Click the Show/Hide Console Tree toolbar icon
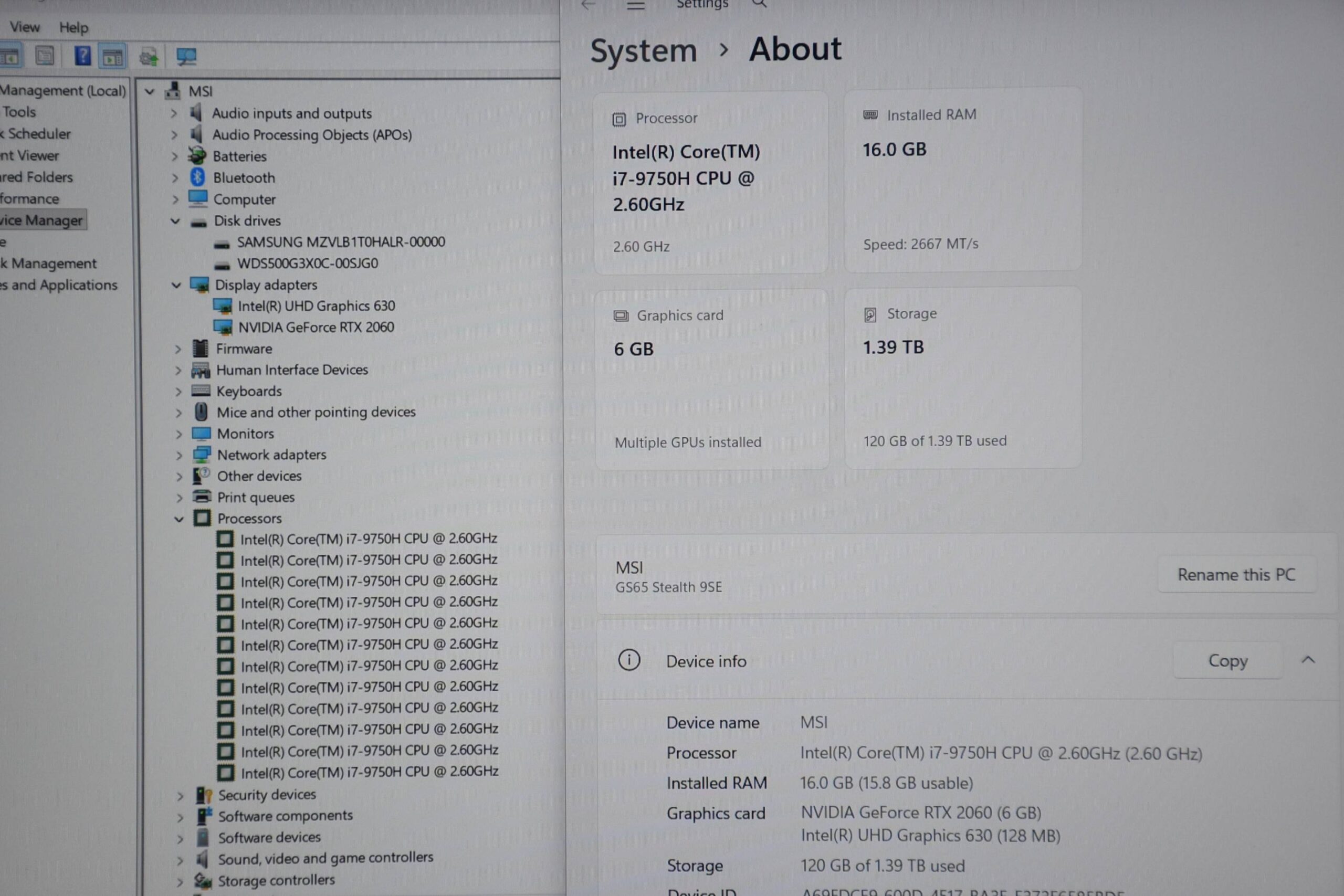Image resolution: width=1344 pixels, height=896 pixels. coord(10,56)
